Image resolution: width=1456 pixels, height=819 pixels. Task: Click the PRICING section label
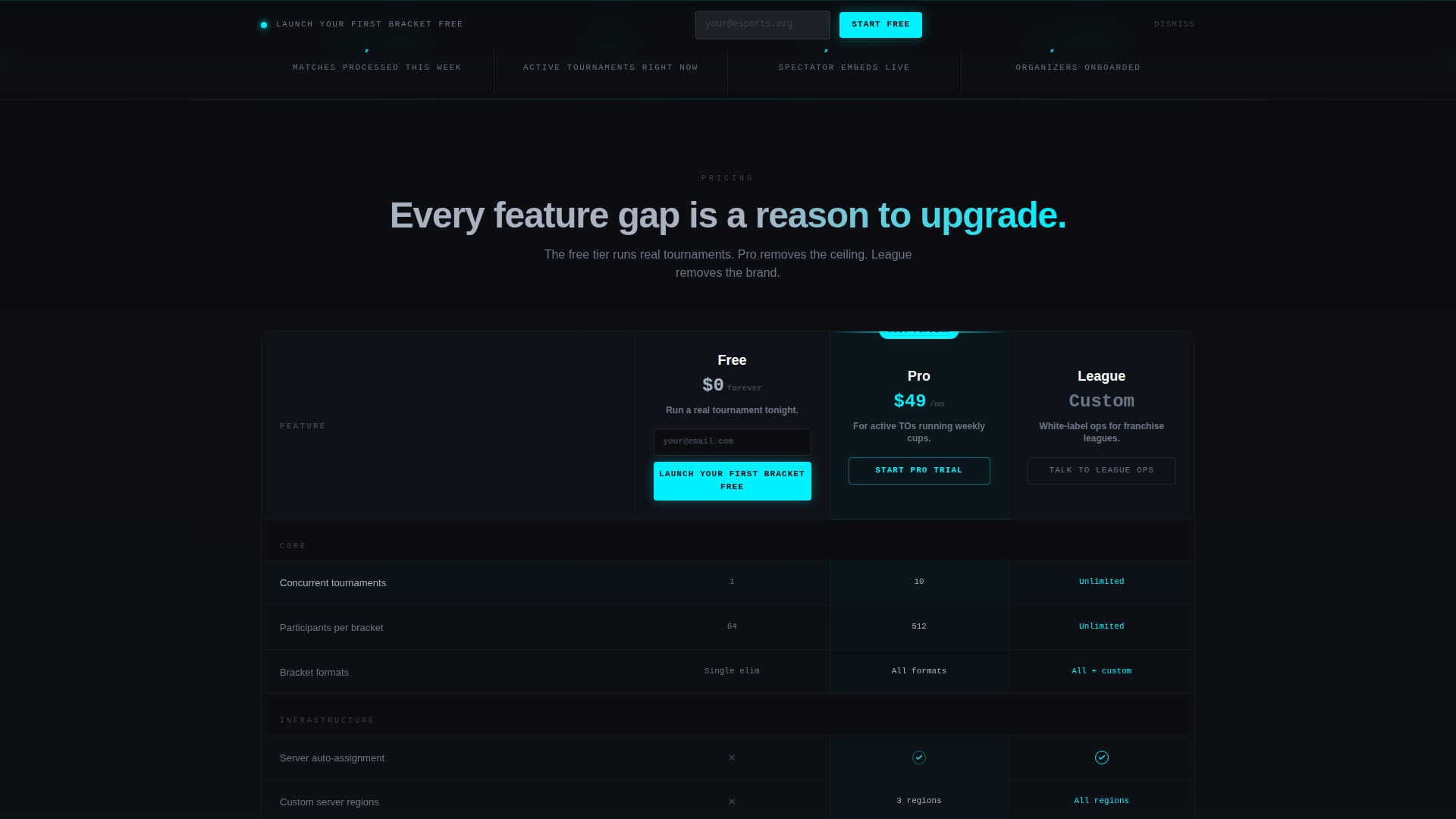point(727,178)
